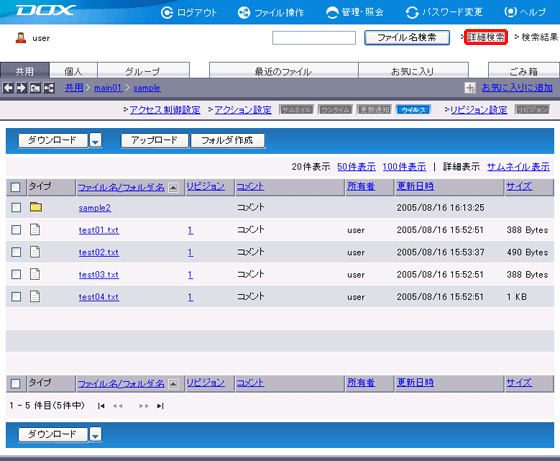Switch to the 個人 tab
This screenshot has width=560, height=461.
[73, 71]
